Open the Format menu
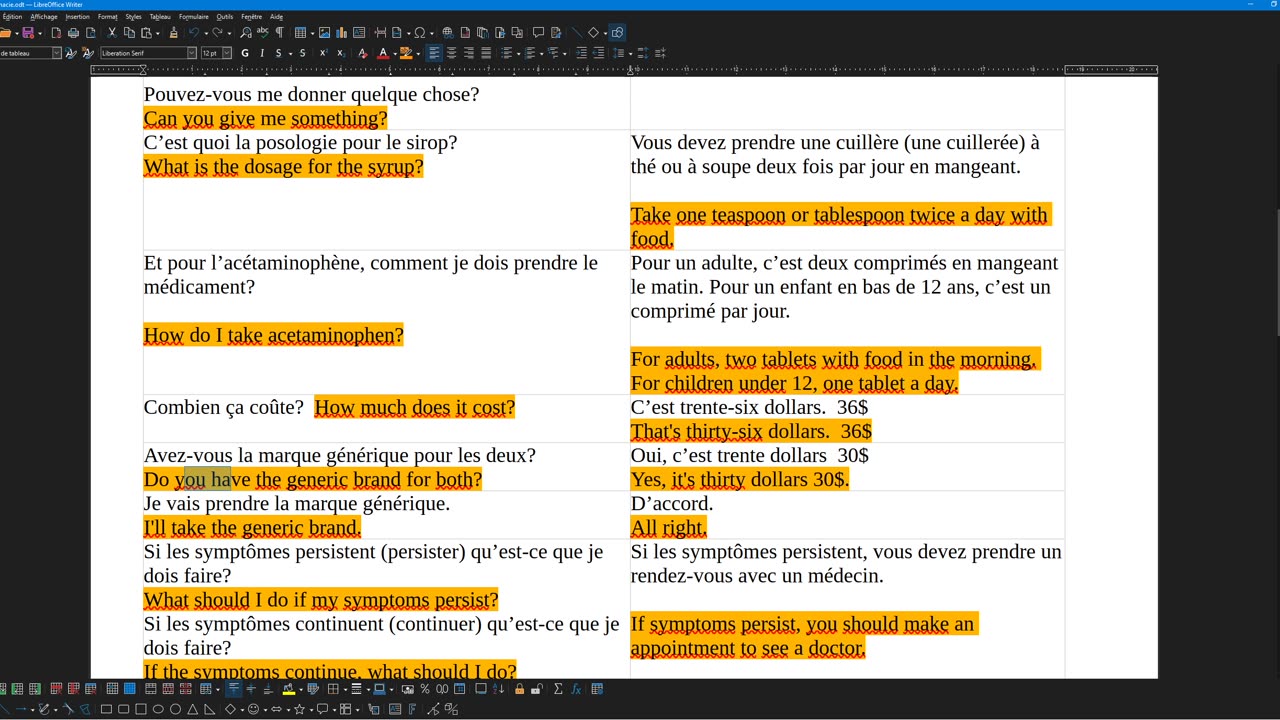This screenshot has height=720, width=1280. [107, 17]
